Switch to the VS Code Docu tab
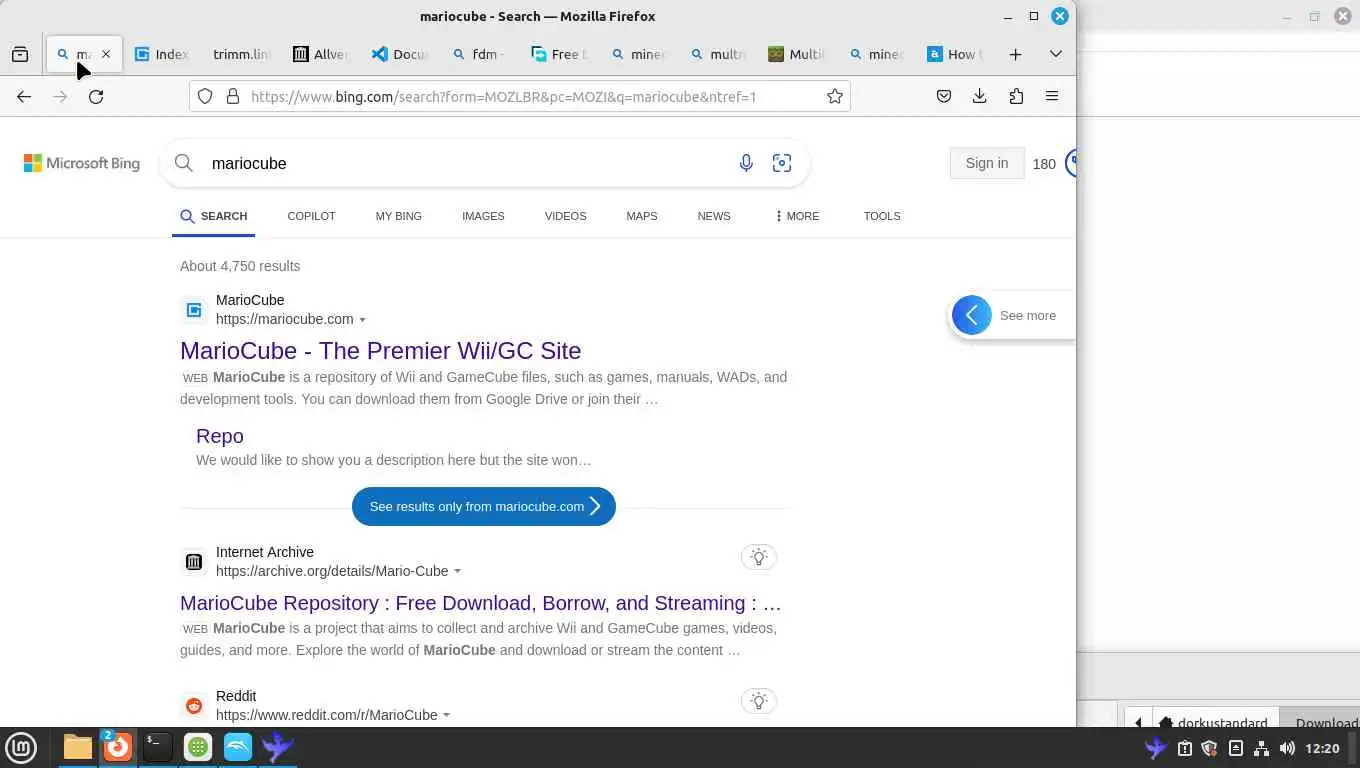The height and width of the screenshot is (768, 1360). click(x=399, y=54)
